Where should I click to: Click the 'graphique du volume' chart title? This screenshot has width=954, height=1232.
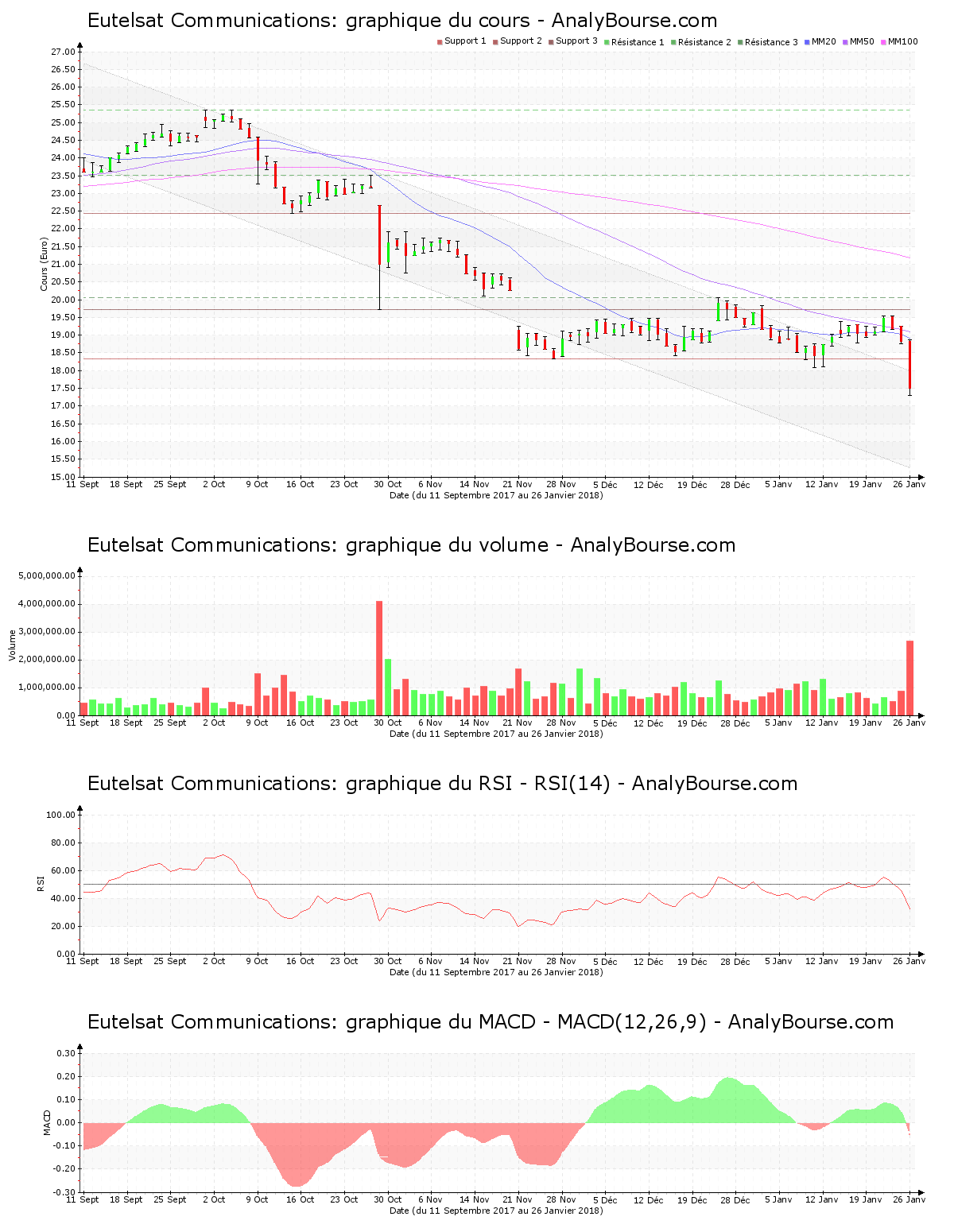click(411, 544)
